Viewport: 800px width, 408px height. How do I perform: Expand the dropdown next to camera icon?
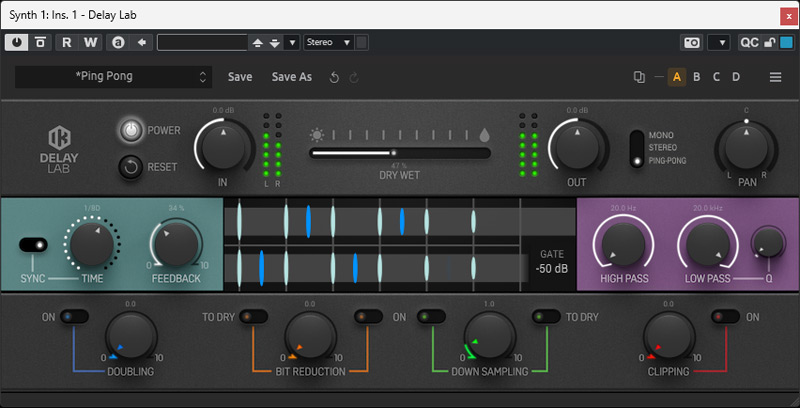[x=718, y=42]
